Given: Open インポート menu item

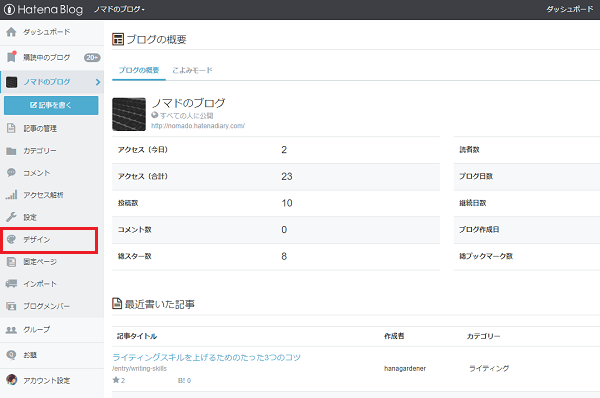Looking at the screenshot, I should pyautogui.click(x=52, y=284).
